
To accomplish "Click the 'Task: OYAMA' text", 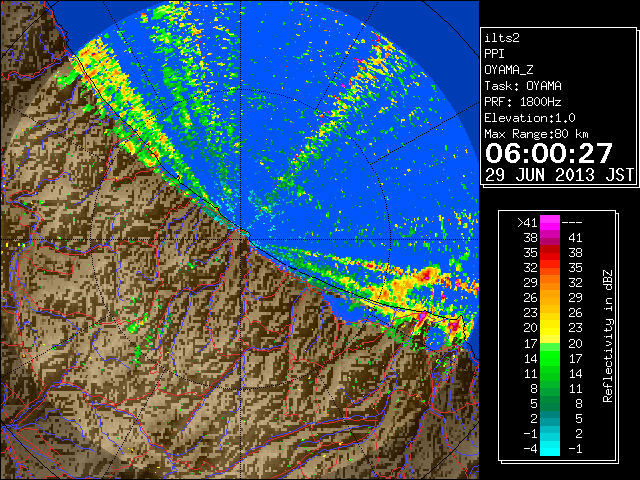I will [523, 86].
